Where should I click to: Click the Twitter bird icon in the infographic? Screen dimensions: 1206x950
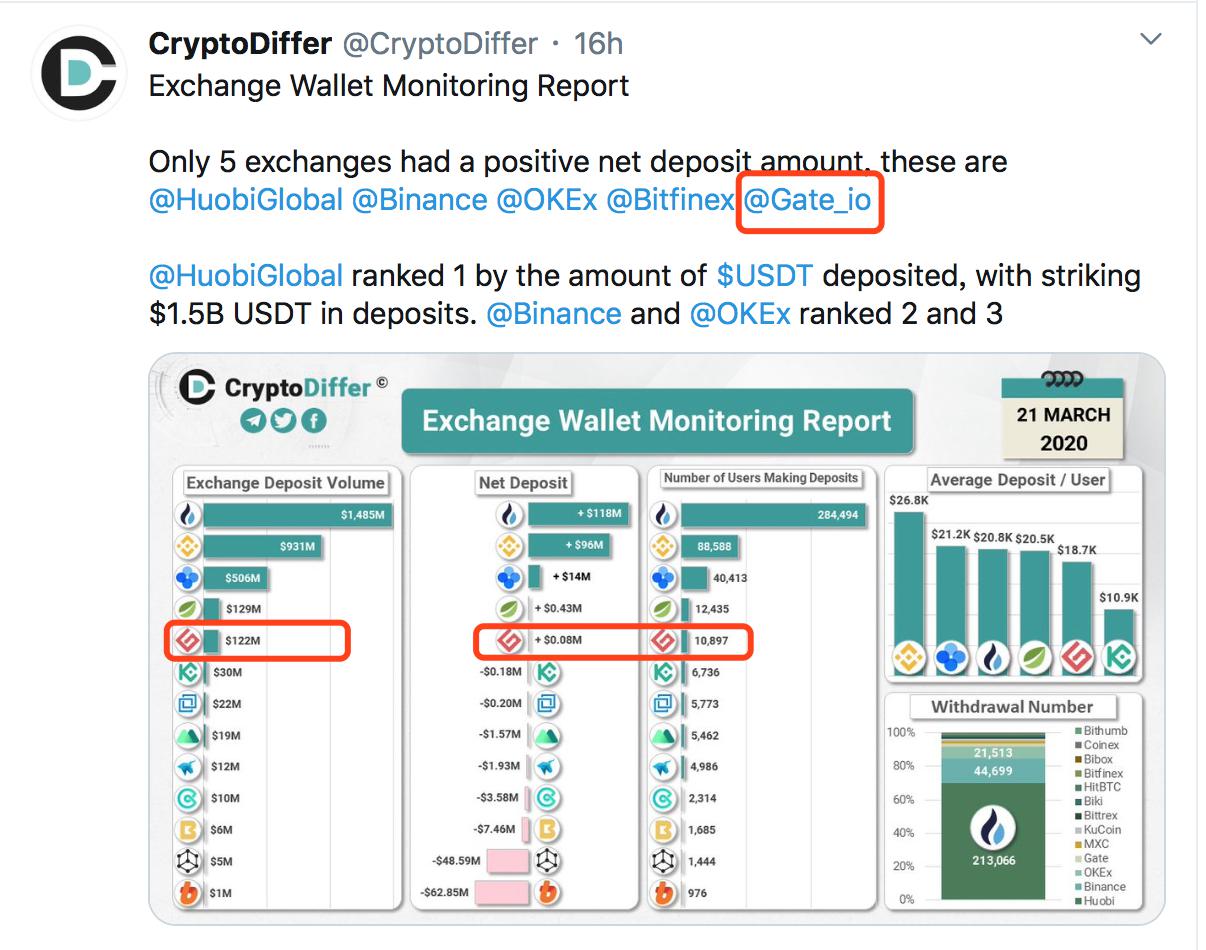(284, 421)
